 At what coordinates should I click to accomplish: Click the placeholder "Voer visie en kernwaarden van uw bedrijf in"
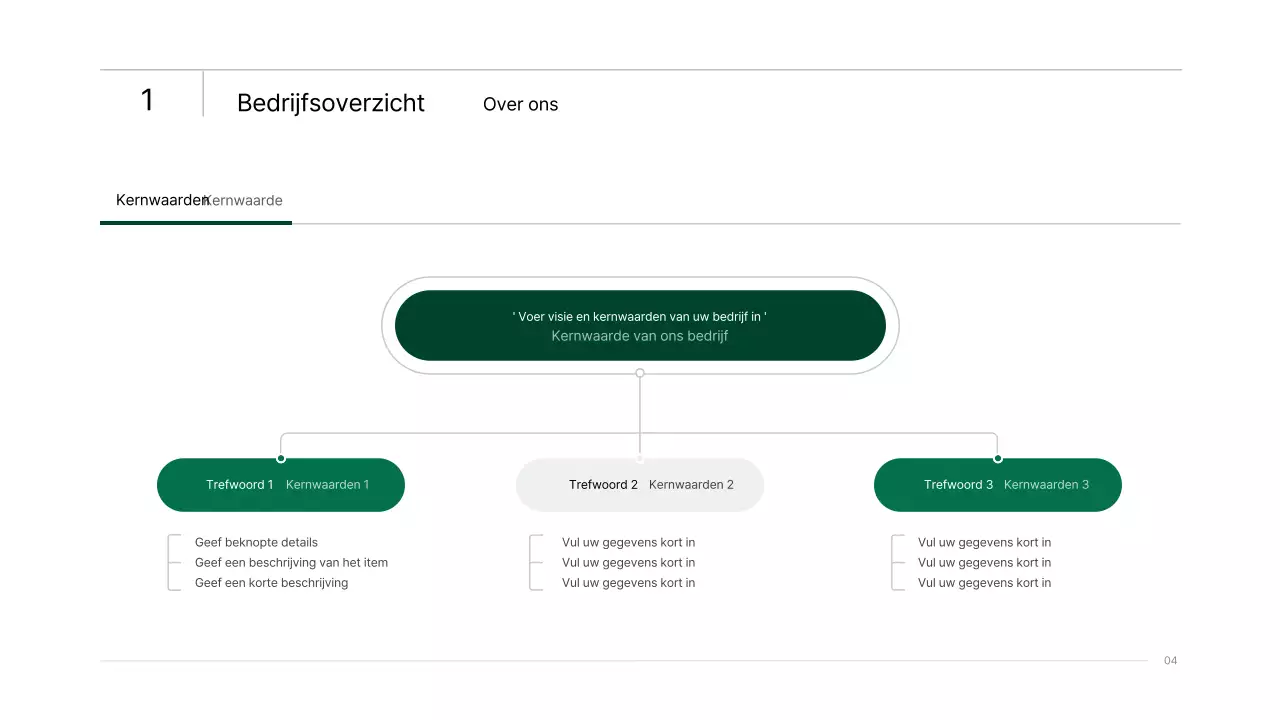(640, 316)
